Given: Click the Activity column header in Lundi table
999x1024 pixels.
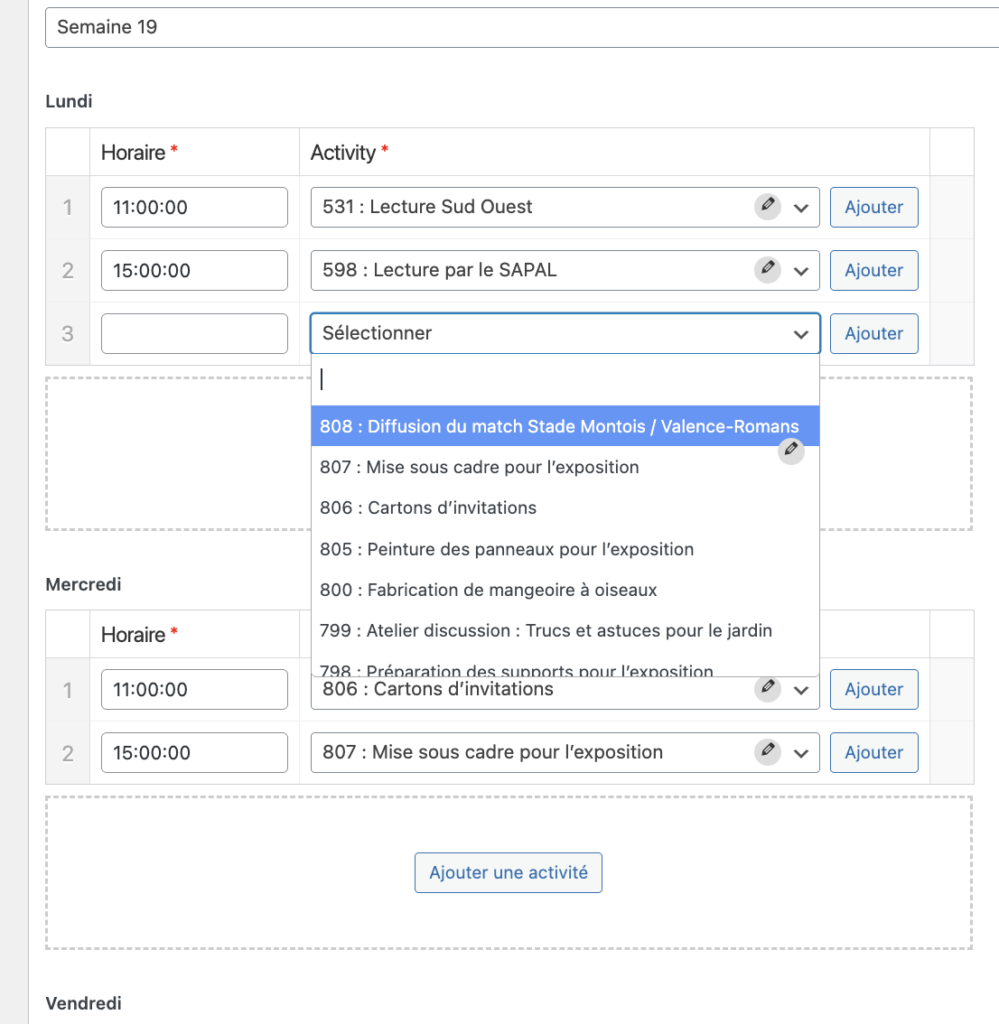Looking at the screenshot, I should click(349, 152).
